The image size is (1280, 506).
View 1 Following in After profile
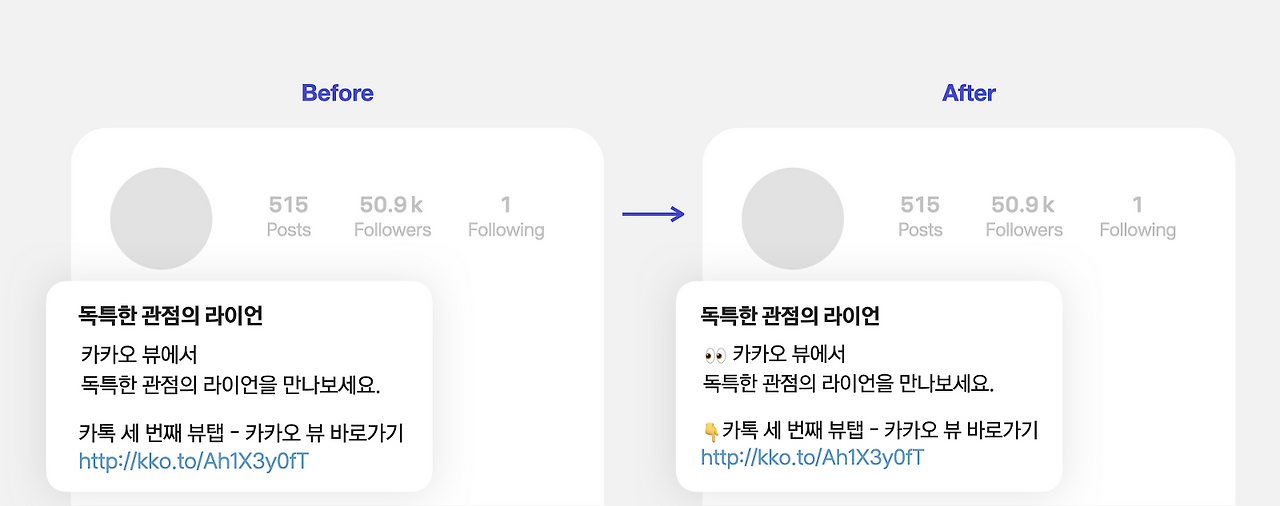pos(1138,216)
